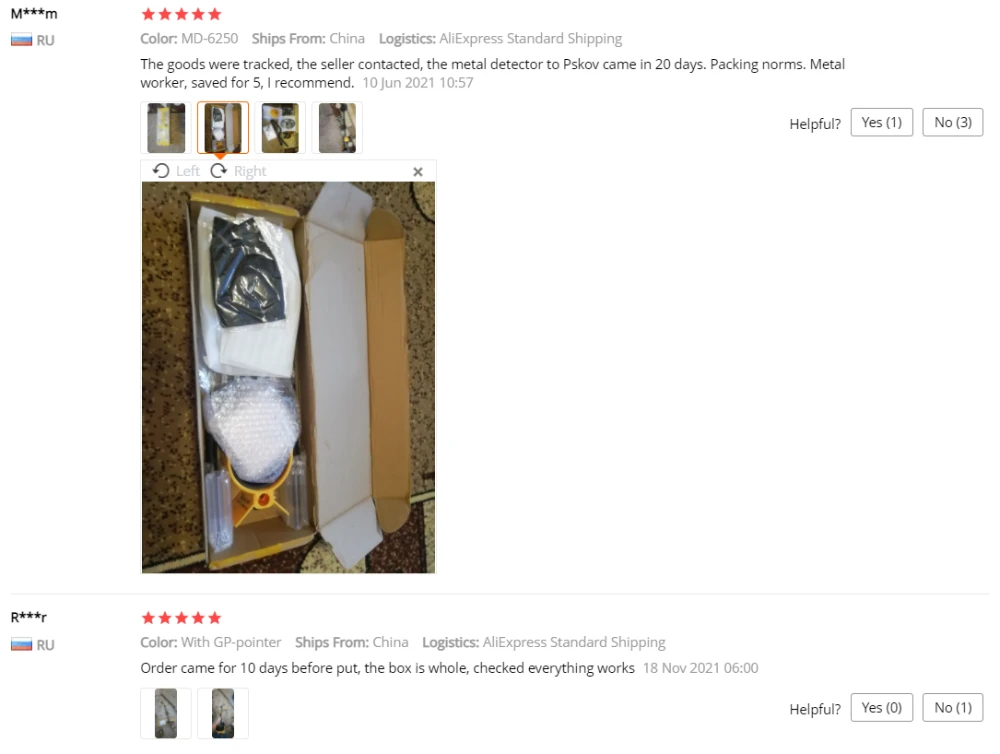
Task: Click the Russian flag beside R***r
Action: tap(21, 645)
